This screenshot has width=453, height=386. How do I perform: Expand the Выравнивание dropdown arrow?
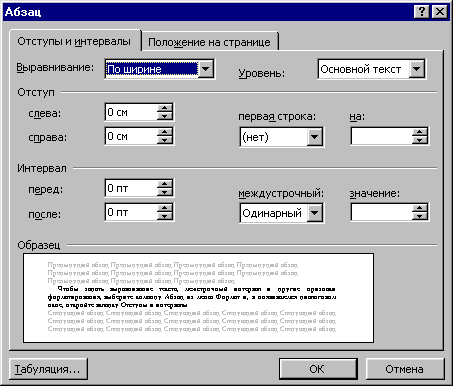point(206,69)
